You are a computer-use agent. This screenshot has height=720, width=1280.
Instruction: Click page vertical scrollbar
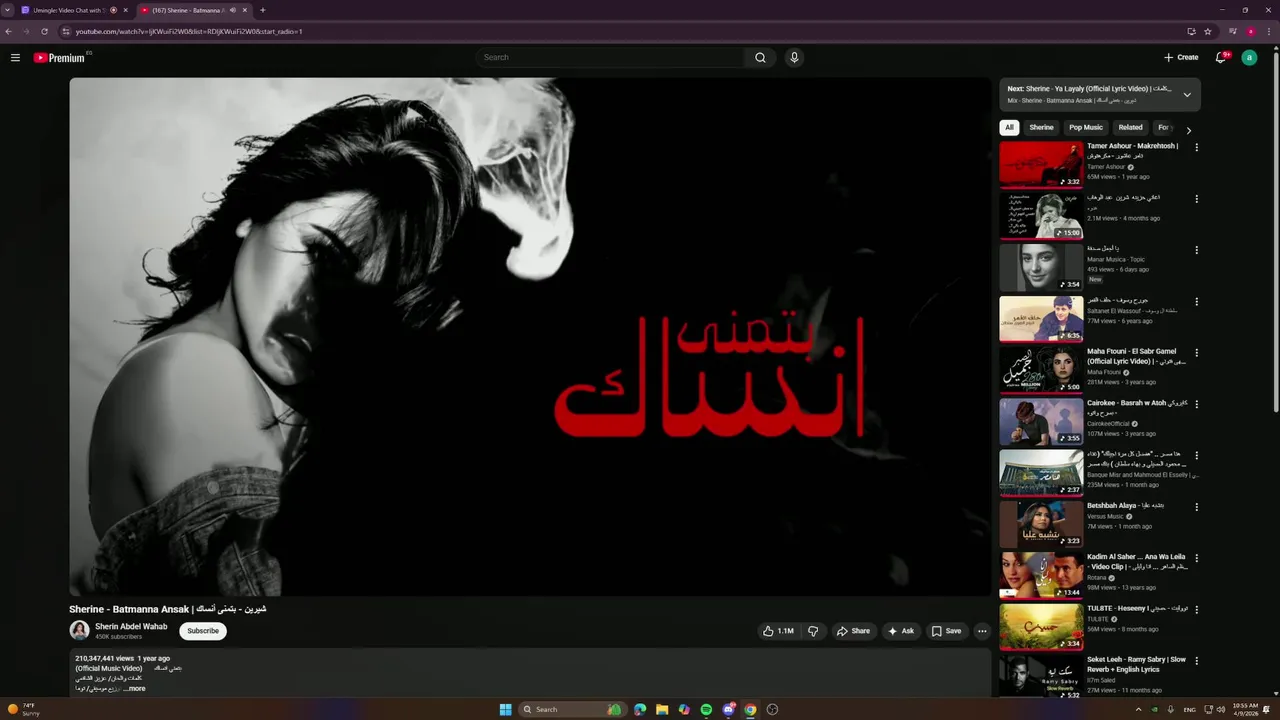pyautogui.click(x=1276, y=230)
